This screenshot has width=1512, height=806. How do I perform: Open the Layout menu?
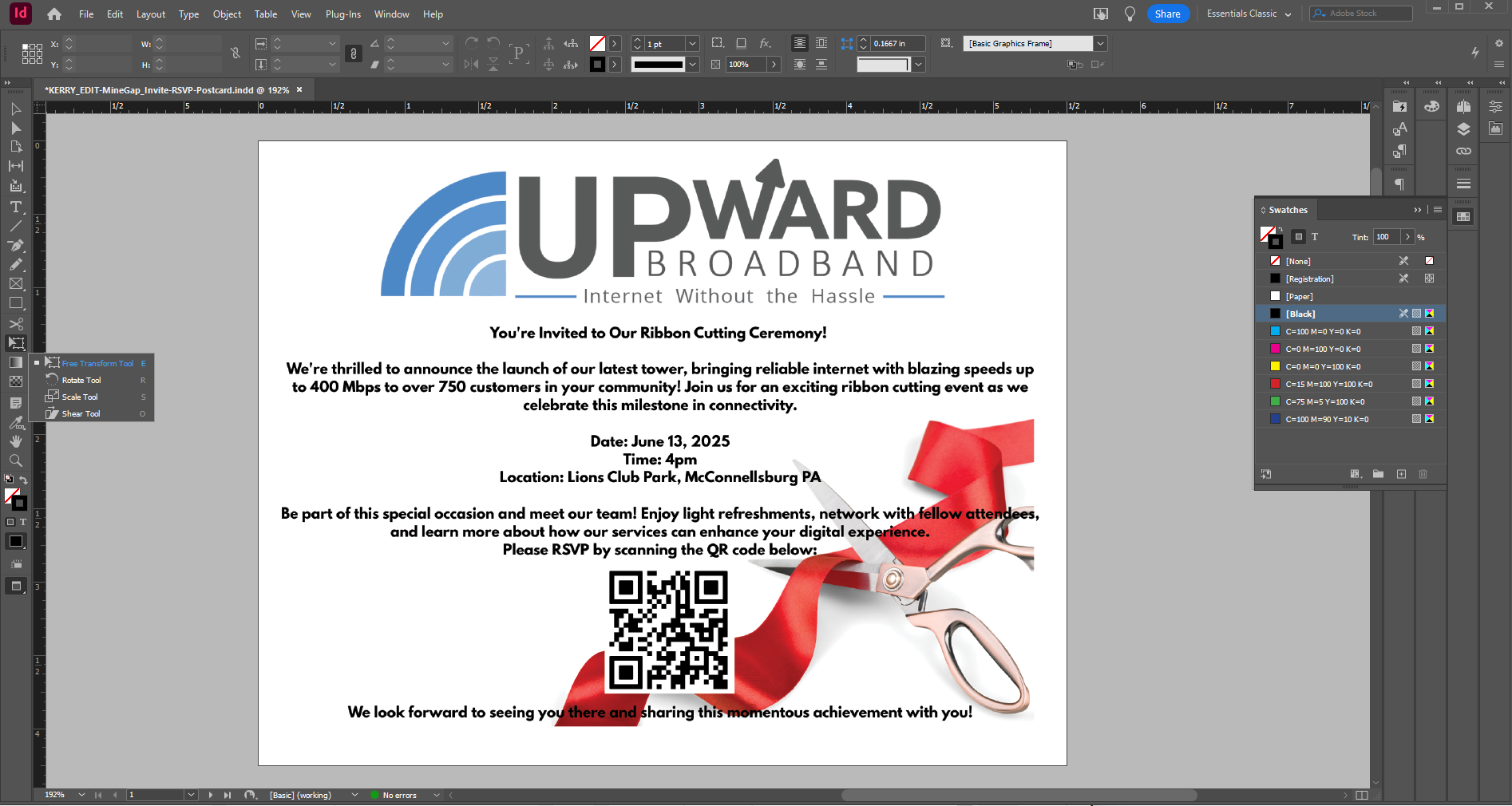(x=151, y=14)
